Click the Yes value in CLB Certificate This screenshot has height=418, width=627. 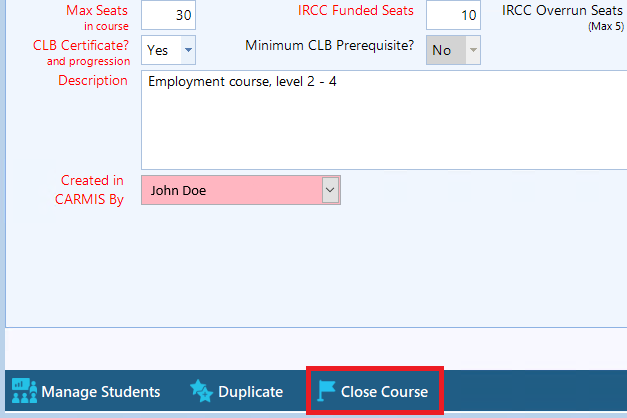(158, 50)
